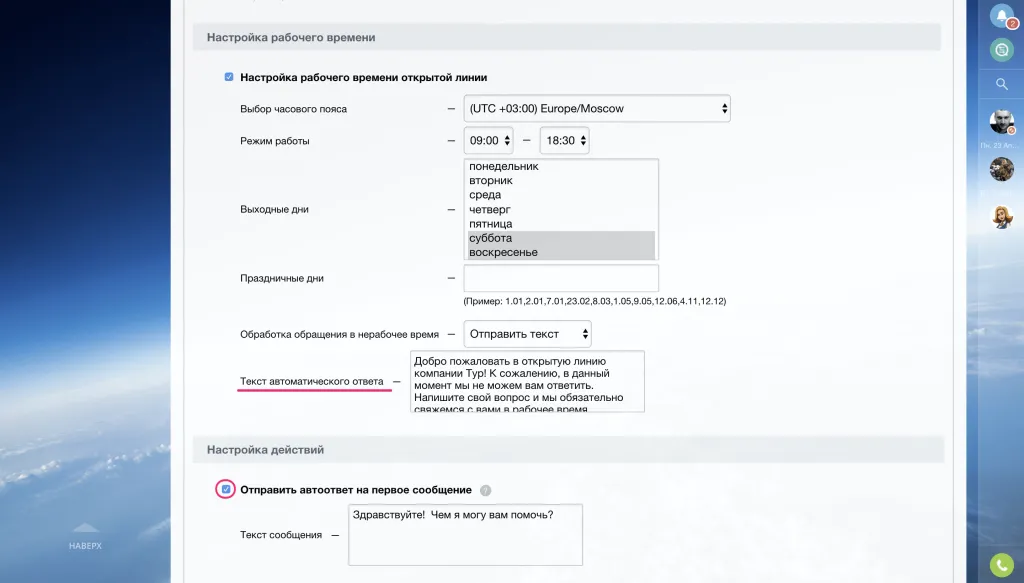Deselect суббота in weekend days list
Viewport: 1024px width, 583px height.
pyautogui.click(x=520, y=238)
